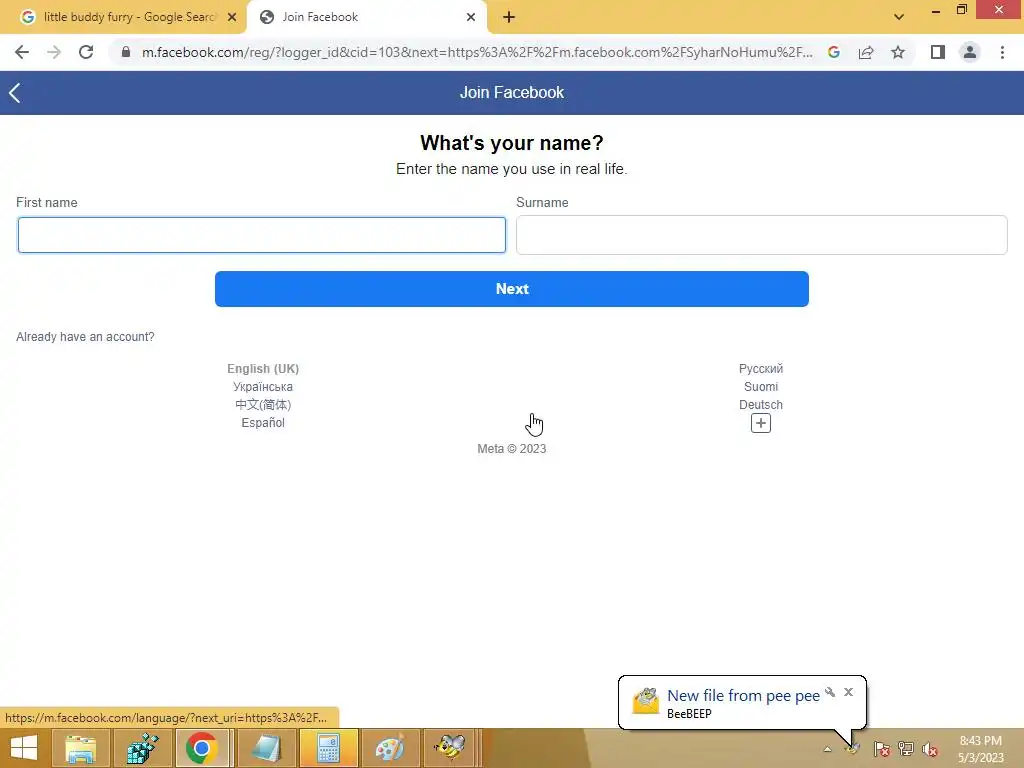Screen dimensions: 1024x768
Task: Click the address bar URL
Action: pos(477,52)
